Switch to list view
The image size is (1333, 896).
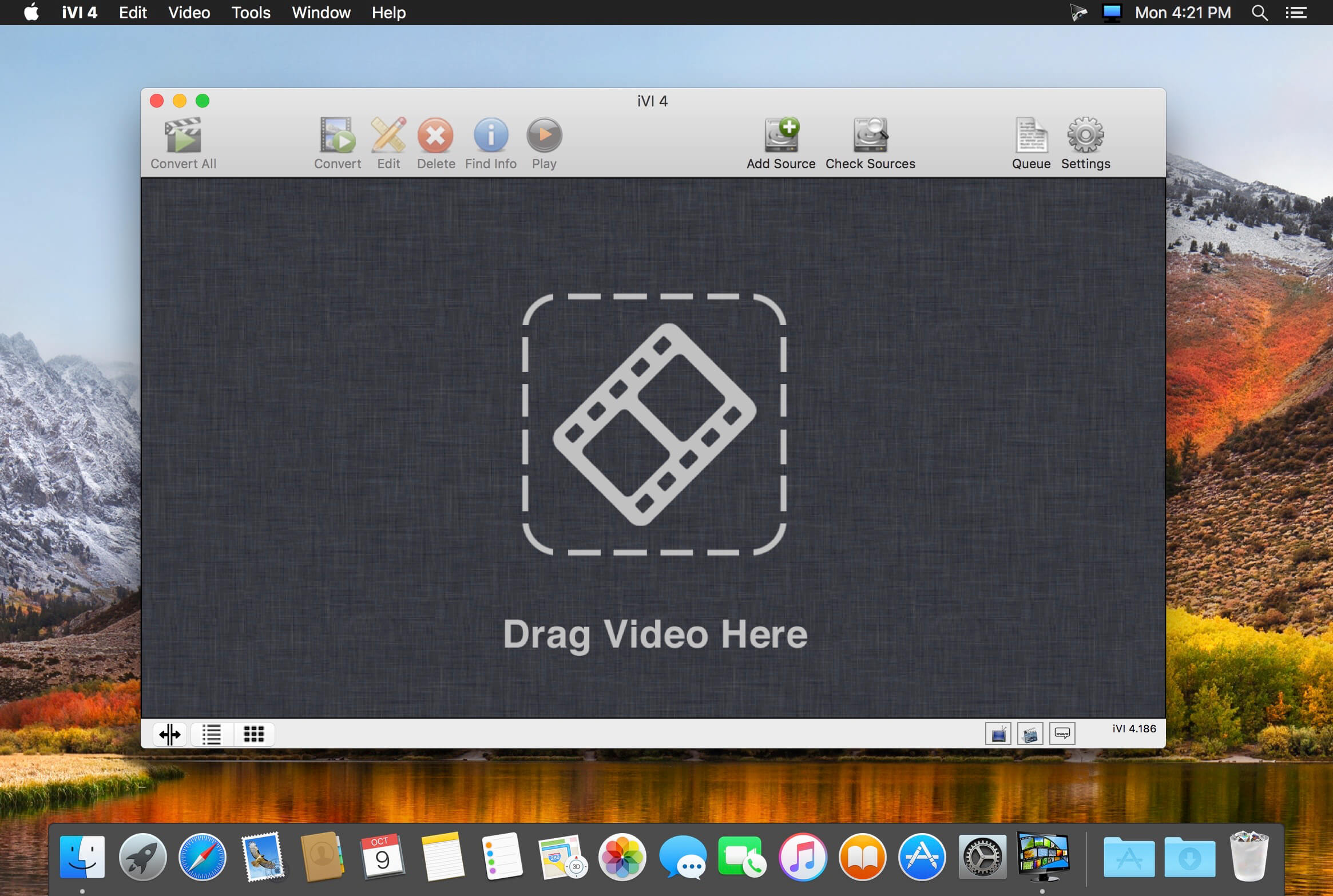212,734
